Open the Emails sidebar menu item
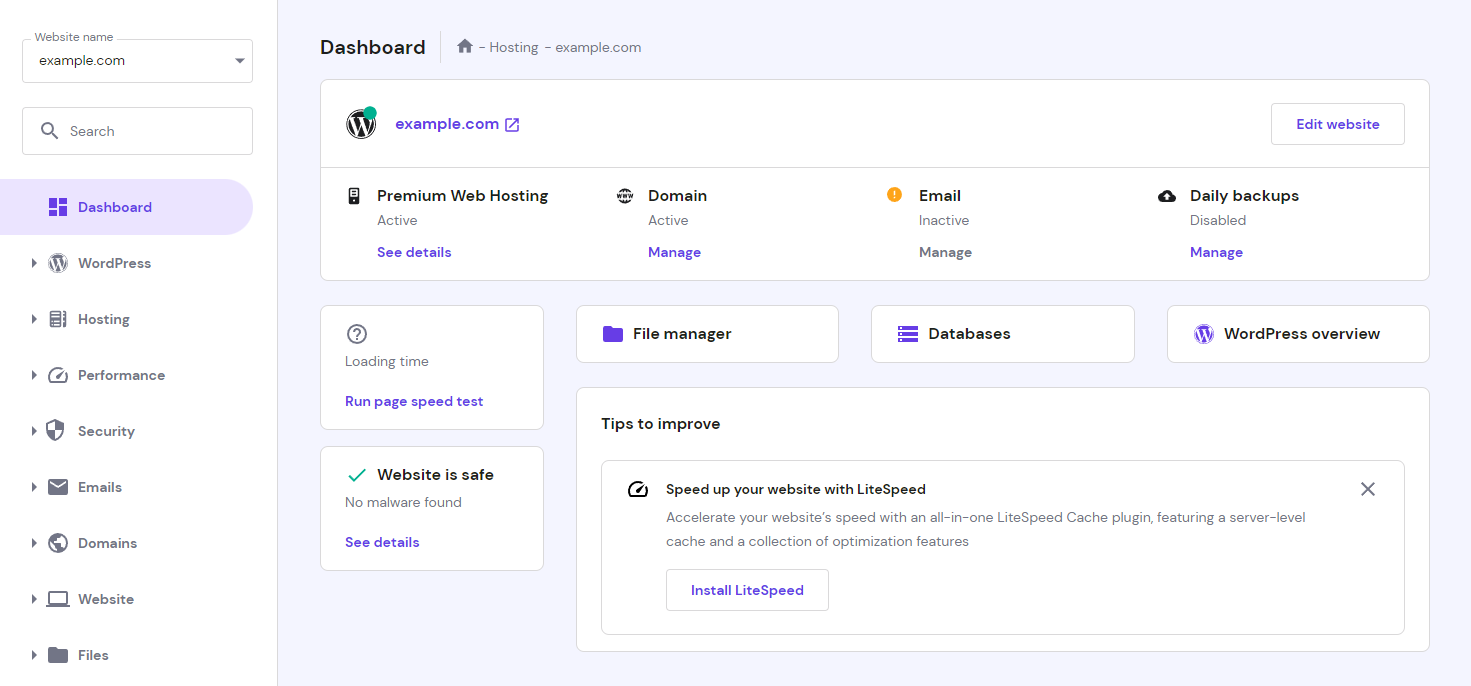The height and width of the screenshot is (686, 1471). pos(126,487)
